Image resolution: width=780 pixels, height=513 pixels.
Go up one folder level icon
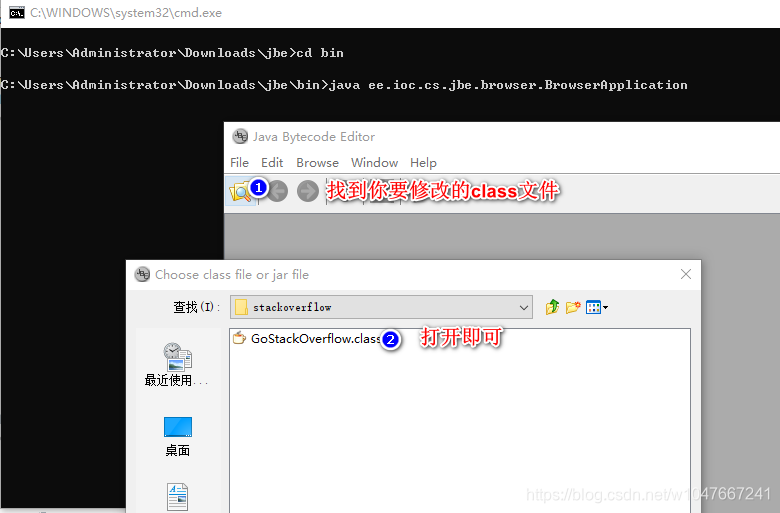click(552, 307)
